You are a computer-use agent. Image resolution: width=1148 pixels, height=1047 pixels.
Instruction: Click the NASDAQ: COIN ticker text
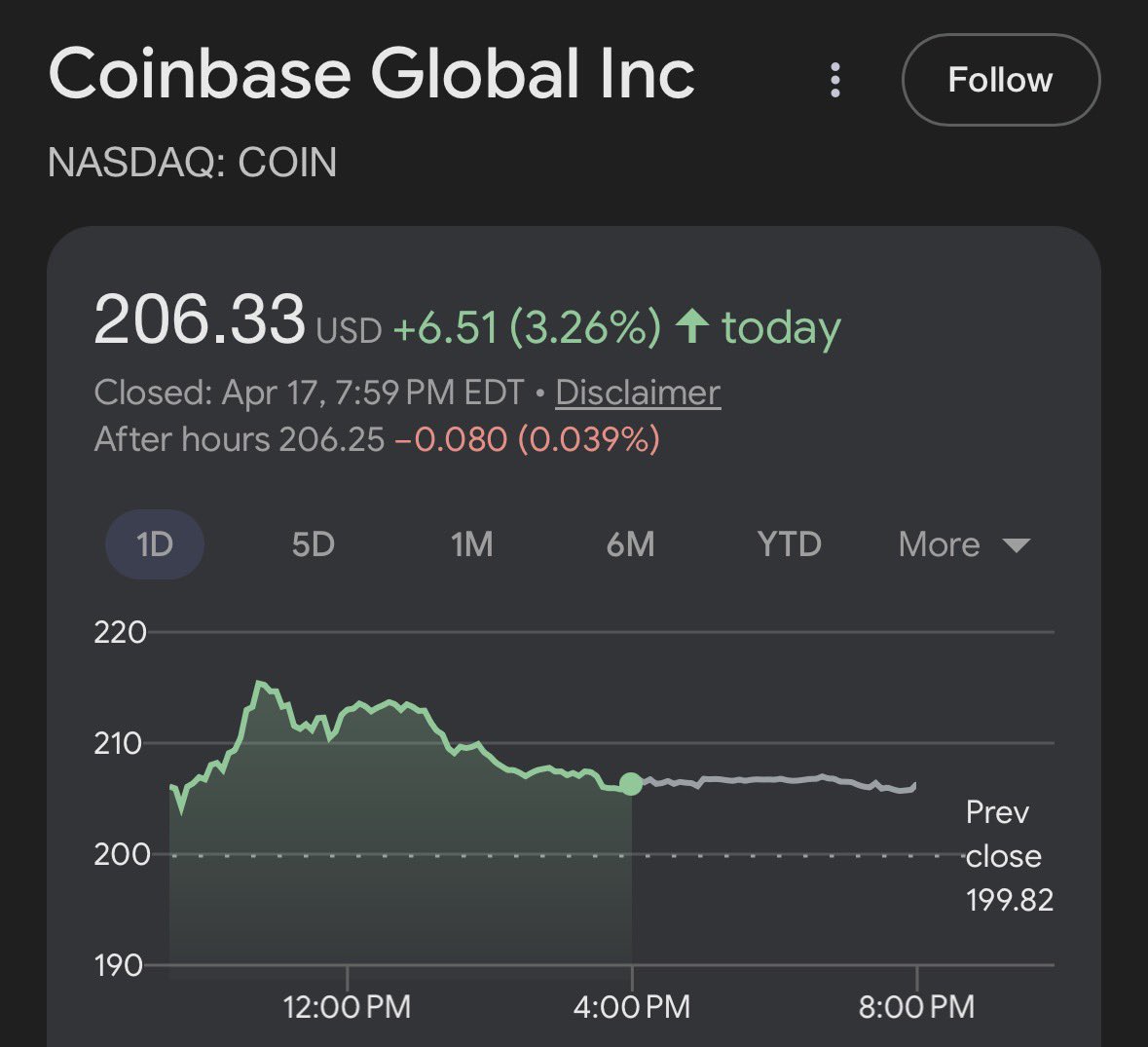tap(192, 163)
